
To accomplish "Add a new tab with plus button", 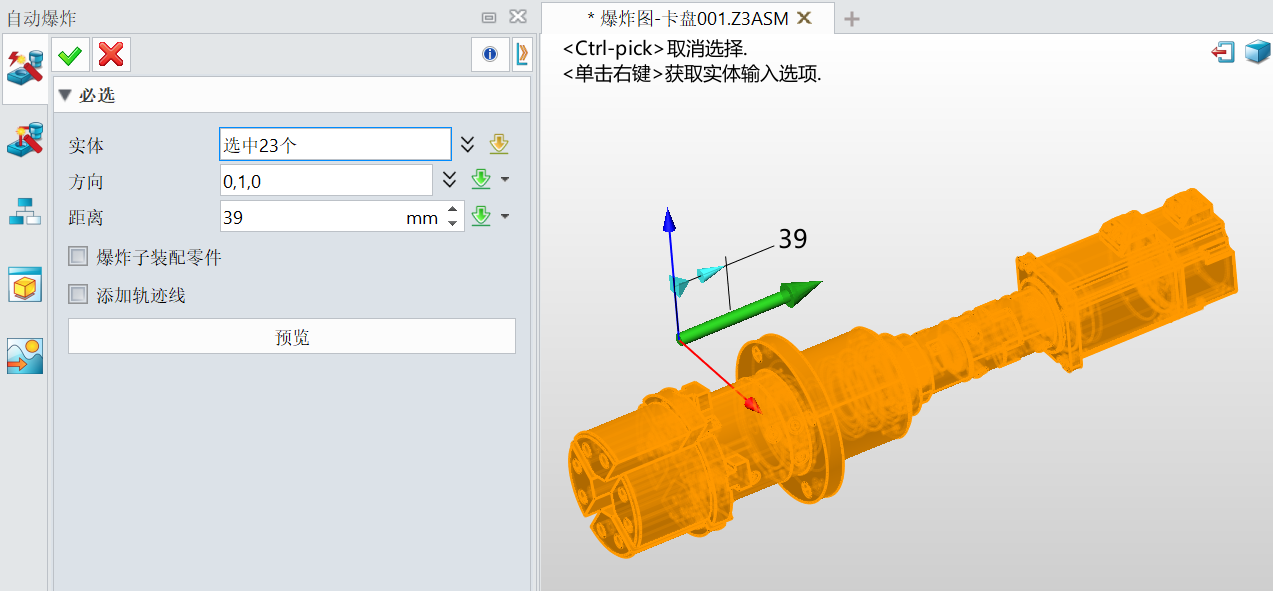I will point(852,18).
